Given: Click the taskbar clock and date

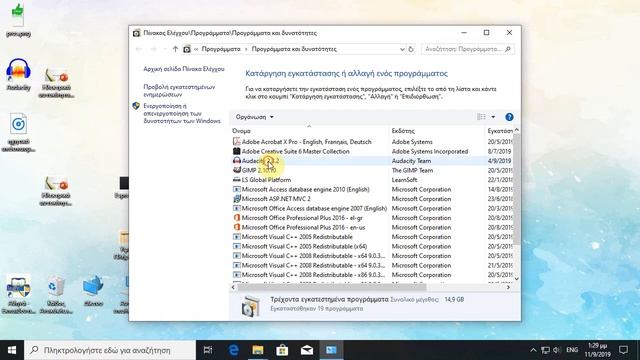Looking at the screenshot, I should pos(598,350).
